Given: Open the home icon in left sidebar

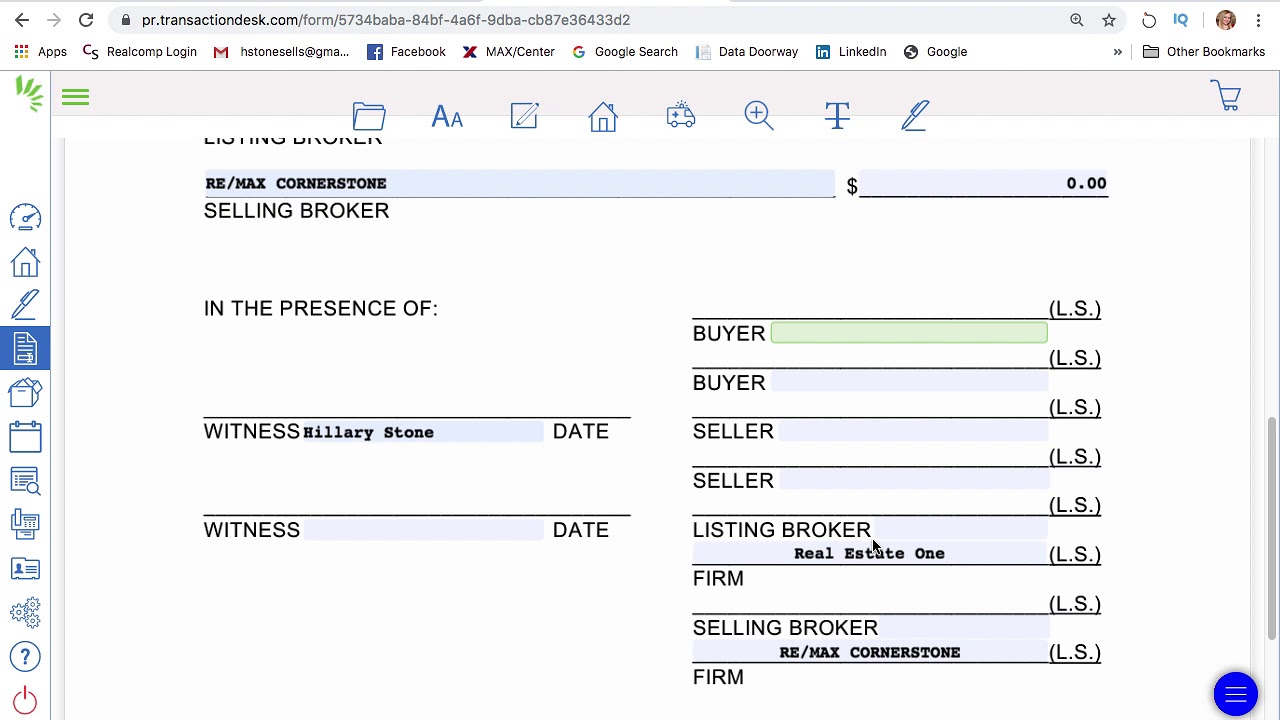Looking at the screenshot, I should 25,262.
